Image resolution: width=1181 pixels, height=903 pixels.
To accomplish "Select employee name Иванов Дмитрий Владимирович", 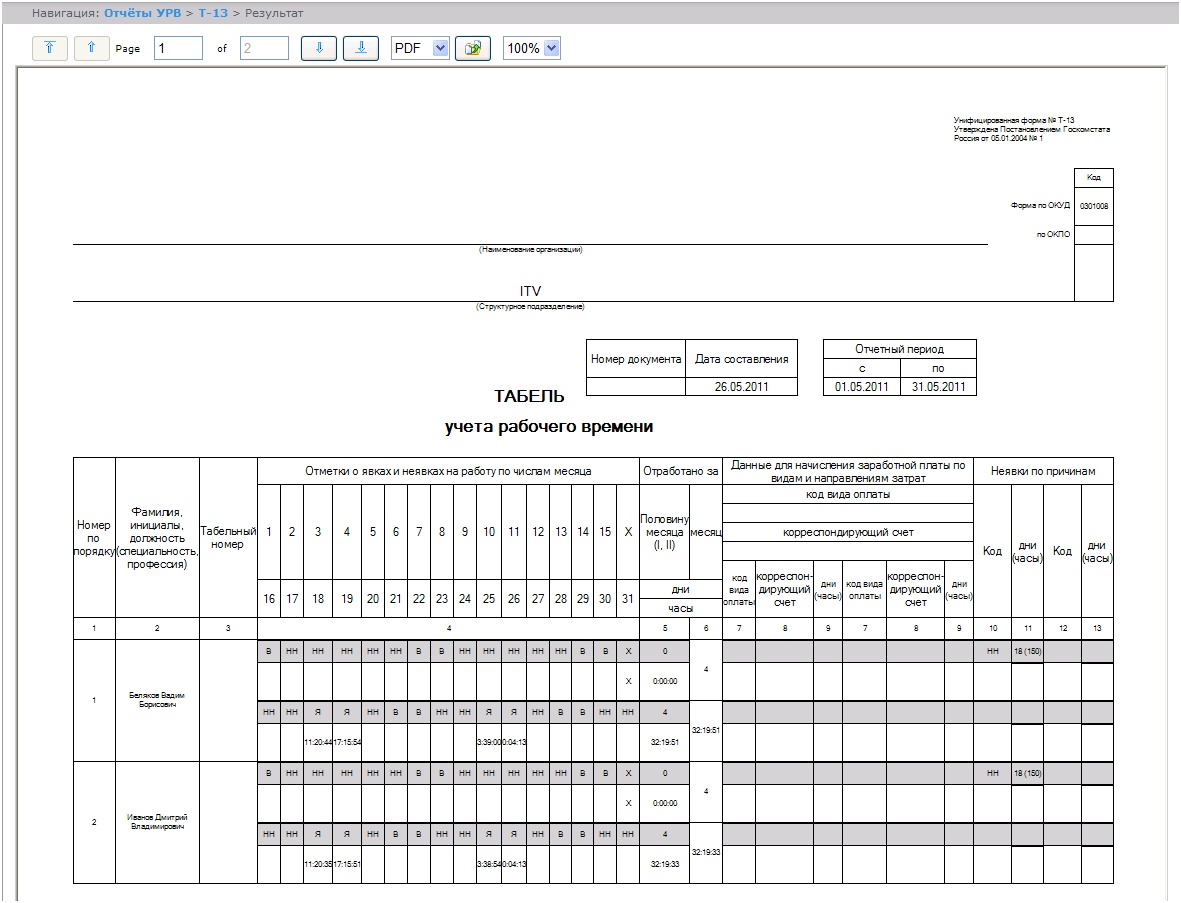I will 157,822.
